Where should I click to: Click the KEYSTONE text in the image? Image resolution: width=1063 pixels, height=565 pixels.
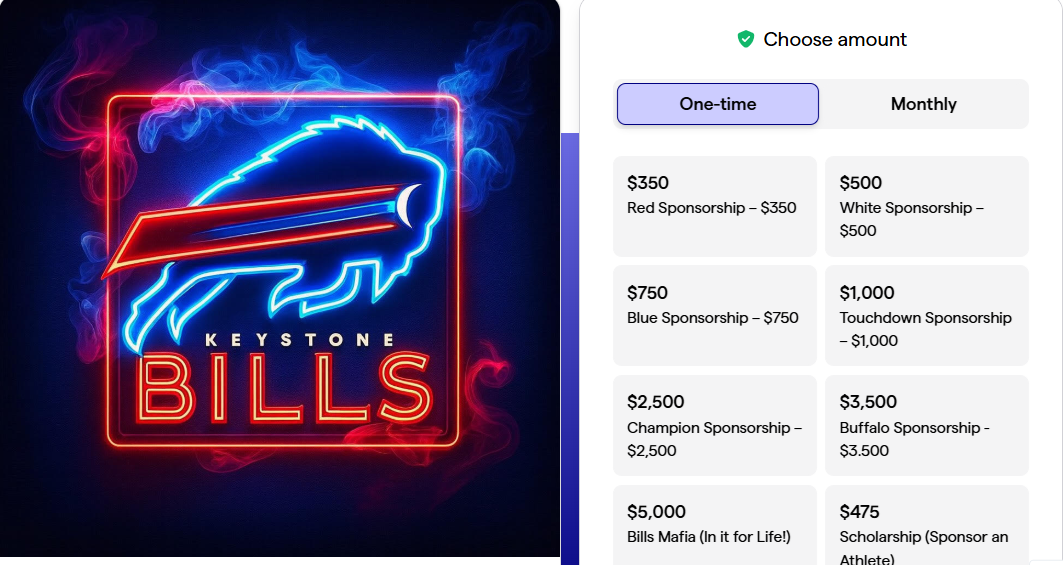[x=299, y=340]
